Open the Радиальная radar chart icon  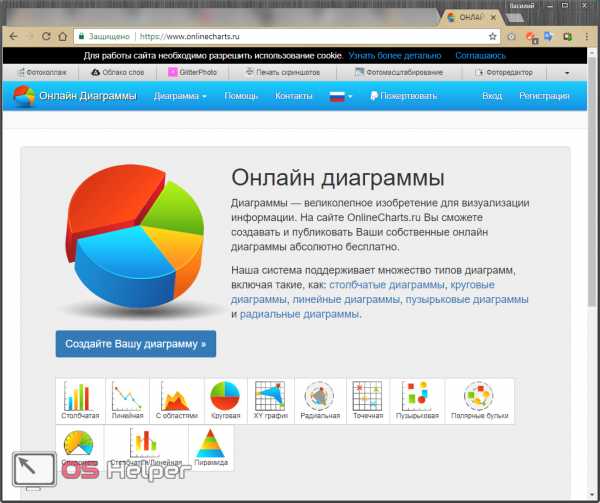pyautogui.click(x=320, y=400)
